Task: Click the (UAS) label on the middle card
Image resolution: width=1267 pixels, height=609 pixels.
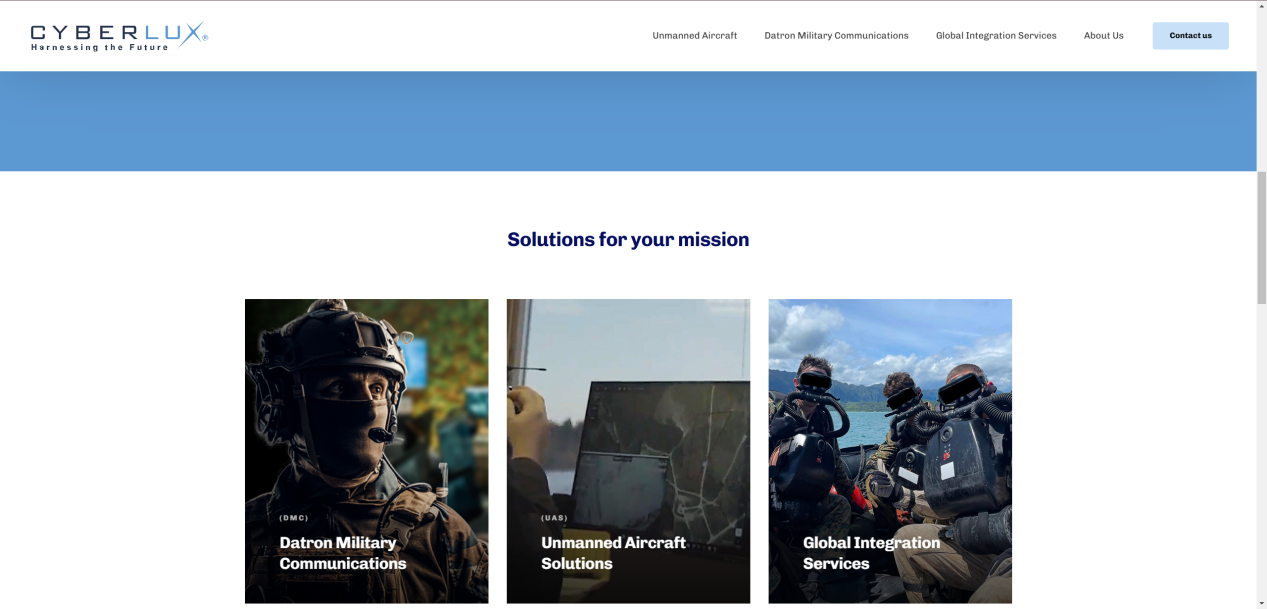Action: click(x=554, y=518)
